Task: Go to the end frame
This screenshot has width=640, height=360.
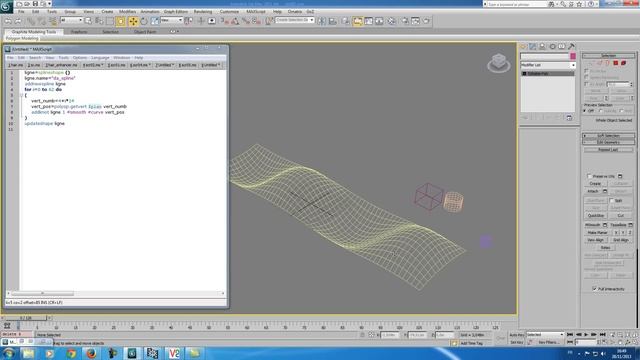Action: [602, 335]
